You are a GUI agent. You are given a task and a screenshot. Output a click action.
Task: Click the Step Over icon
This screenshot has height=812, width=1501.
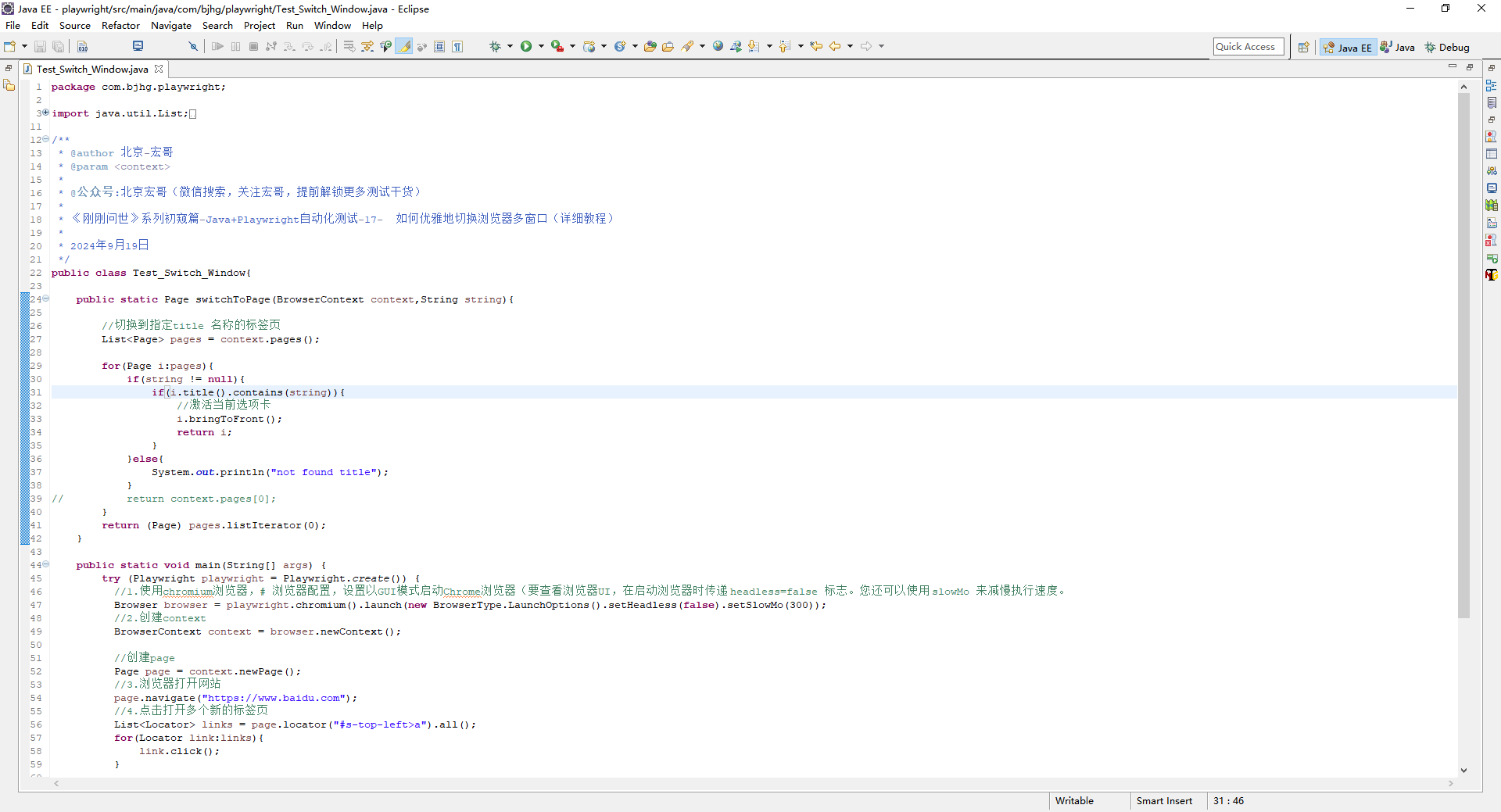click(307, 47)
